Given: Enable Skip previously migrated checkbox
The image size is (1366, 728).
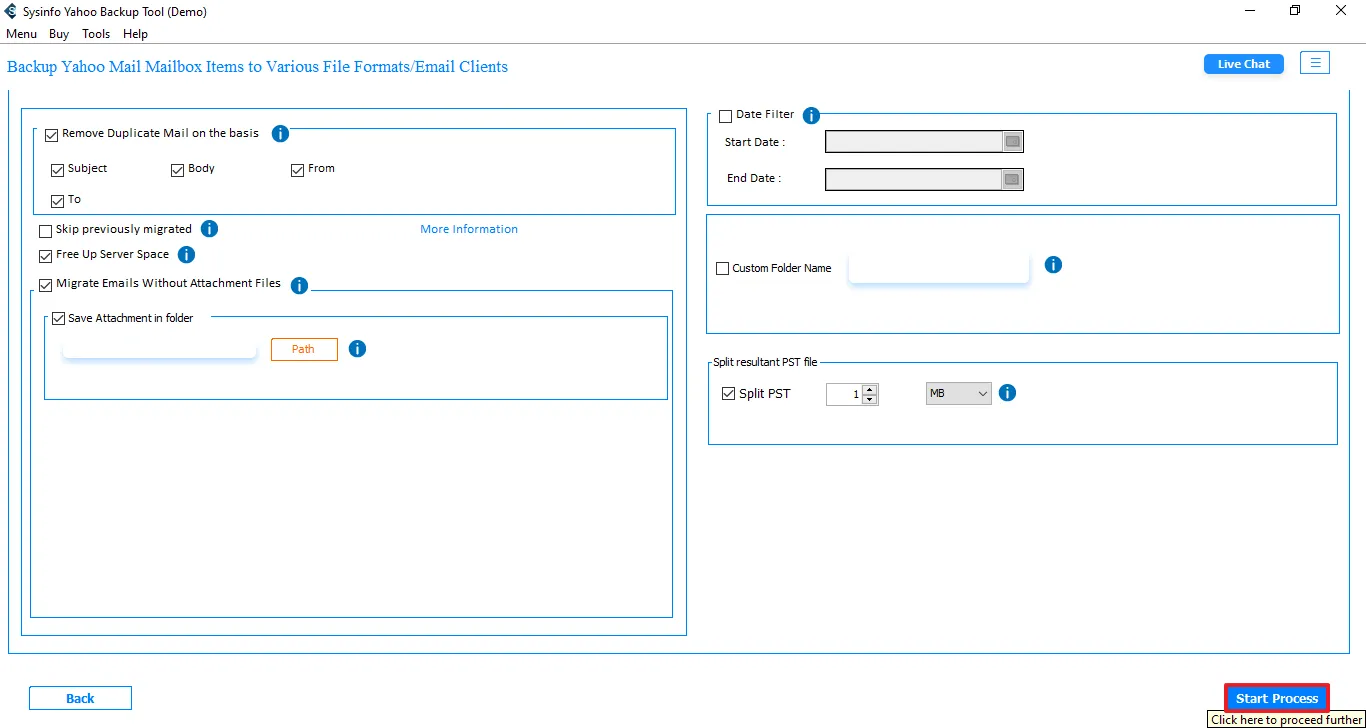Looking at the screenshot, I should click(45, 231).
